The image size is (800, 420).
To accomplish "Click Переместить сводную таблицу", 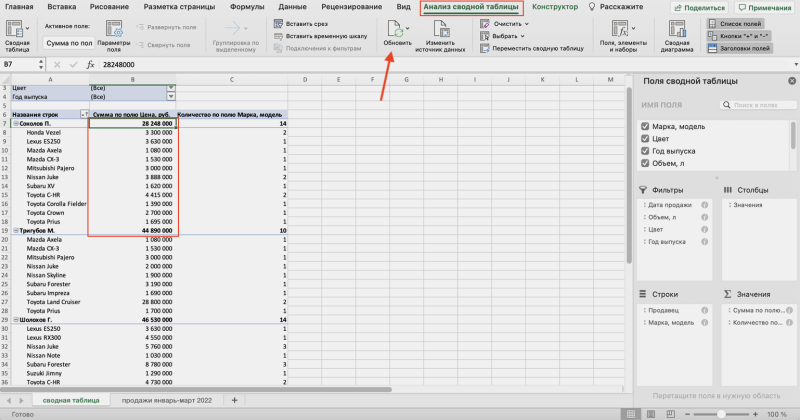I will [532, 48].
